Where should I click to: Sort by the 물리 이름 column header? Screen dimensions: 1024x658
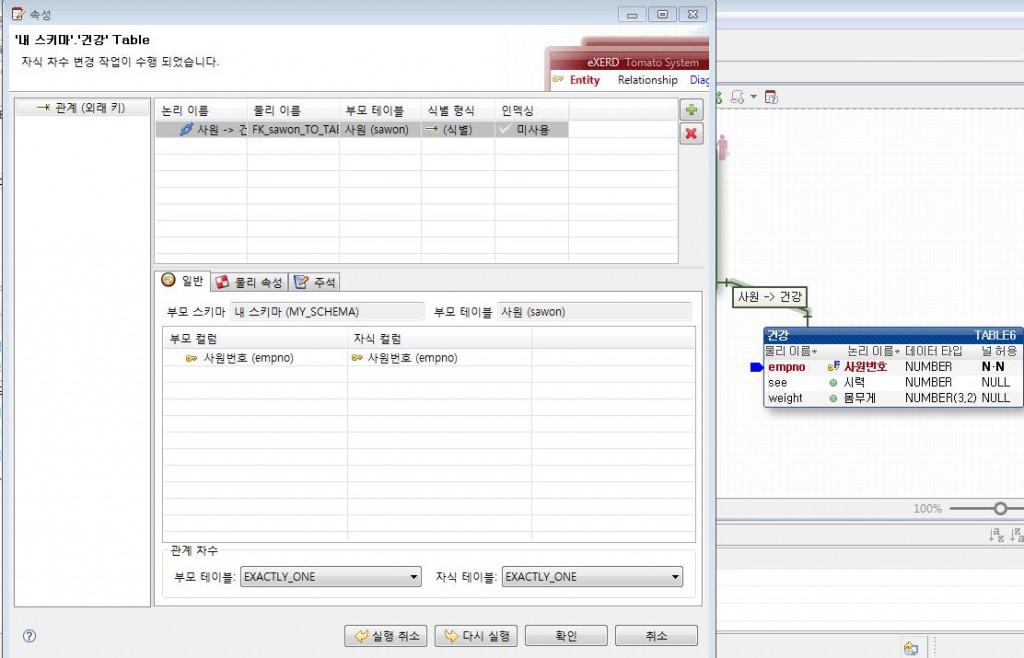click(x=293, y=110)
